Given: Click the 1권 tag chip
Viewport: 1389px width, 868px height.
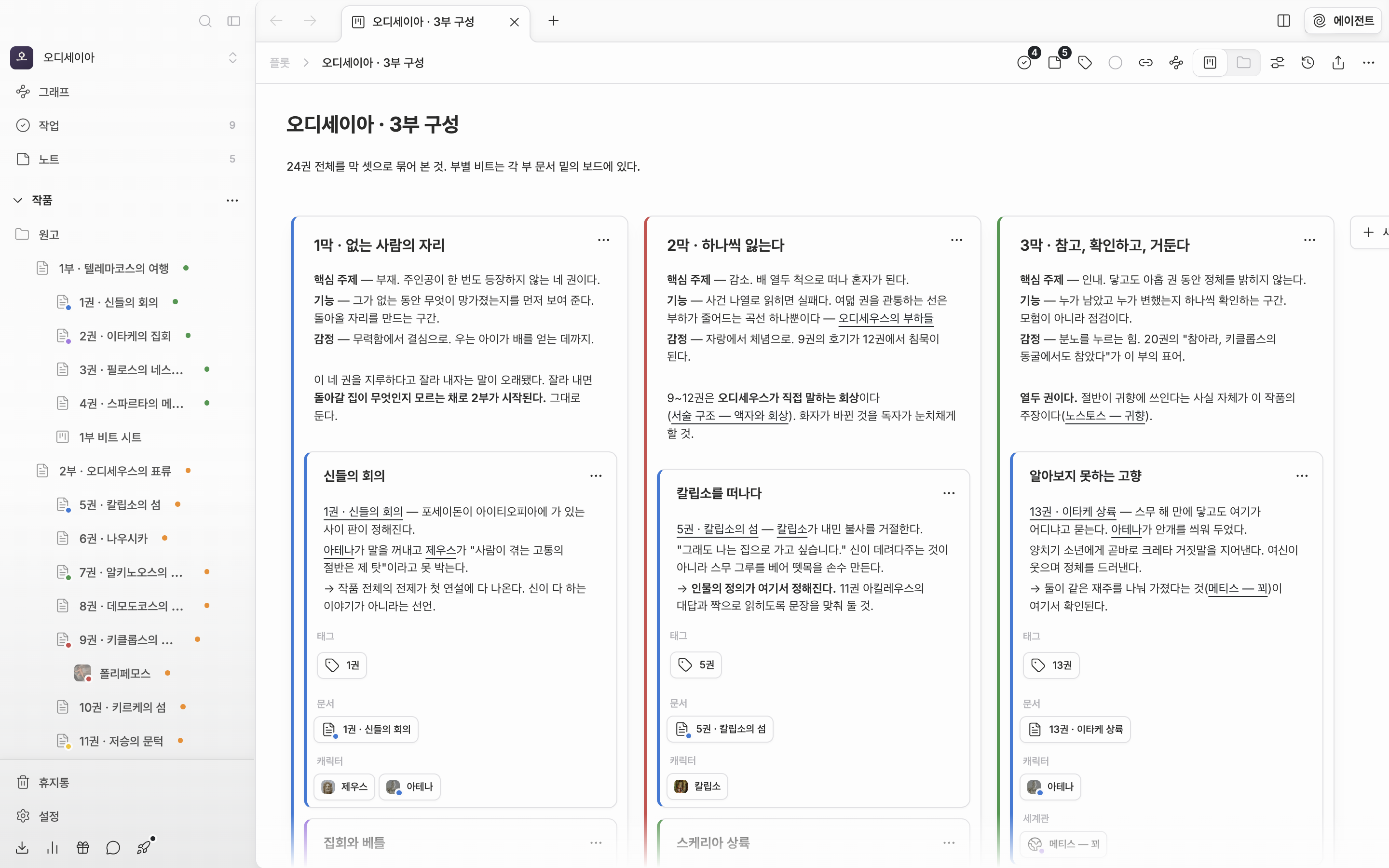Looking at the screenshot, I should 342,665.
